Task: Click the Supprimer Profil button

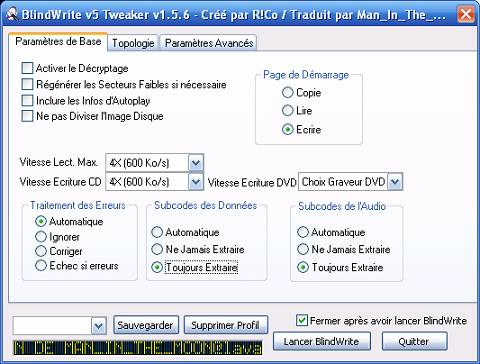Action: pos(226,325)
